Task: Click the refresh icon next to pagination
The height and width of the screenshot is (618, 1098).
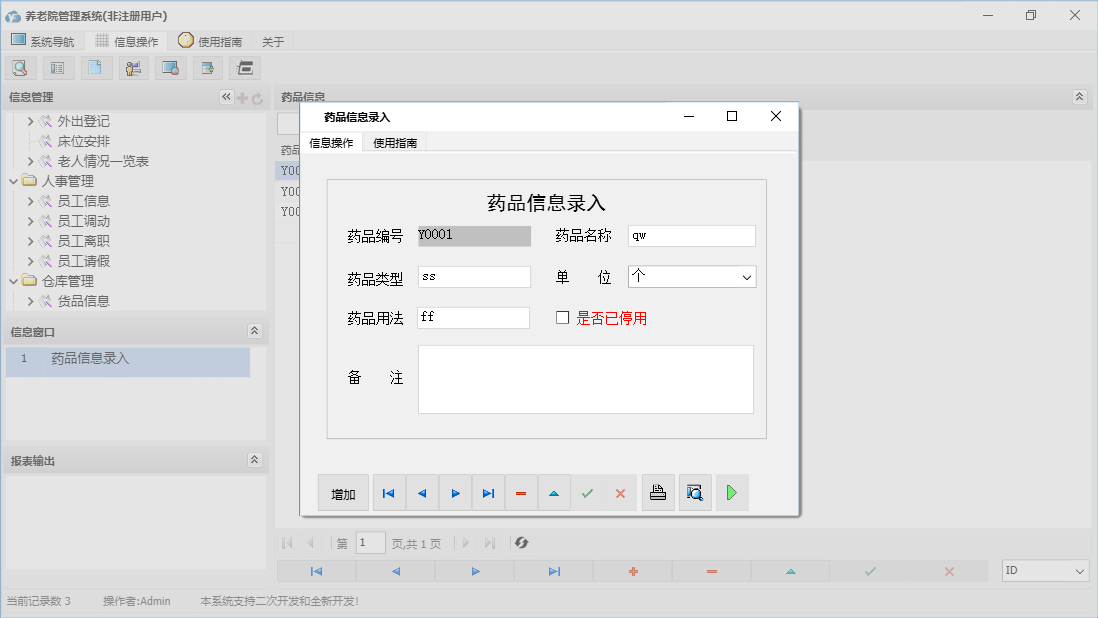Action: pos(520,543)
